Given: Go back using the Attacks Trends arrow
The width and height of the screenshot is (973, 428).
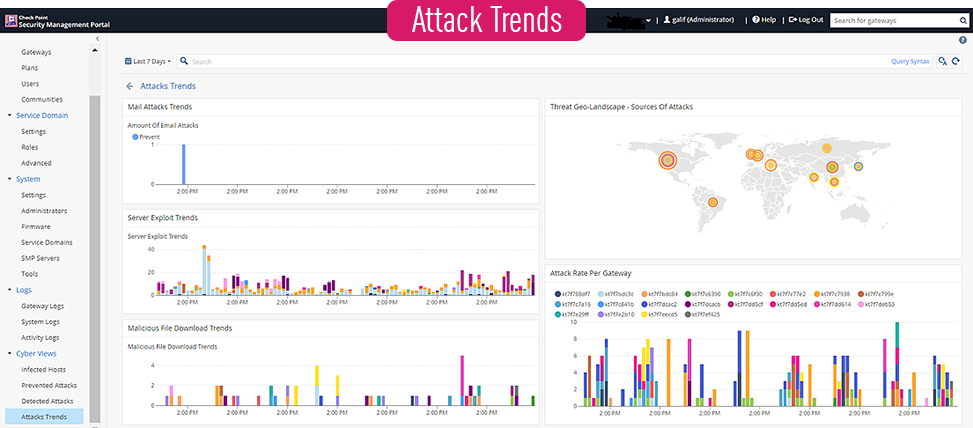Looking at the screenshot, I should coord(129,86).
